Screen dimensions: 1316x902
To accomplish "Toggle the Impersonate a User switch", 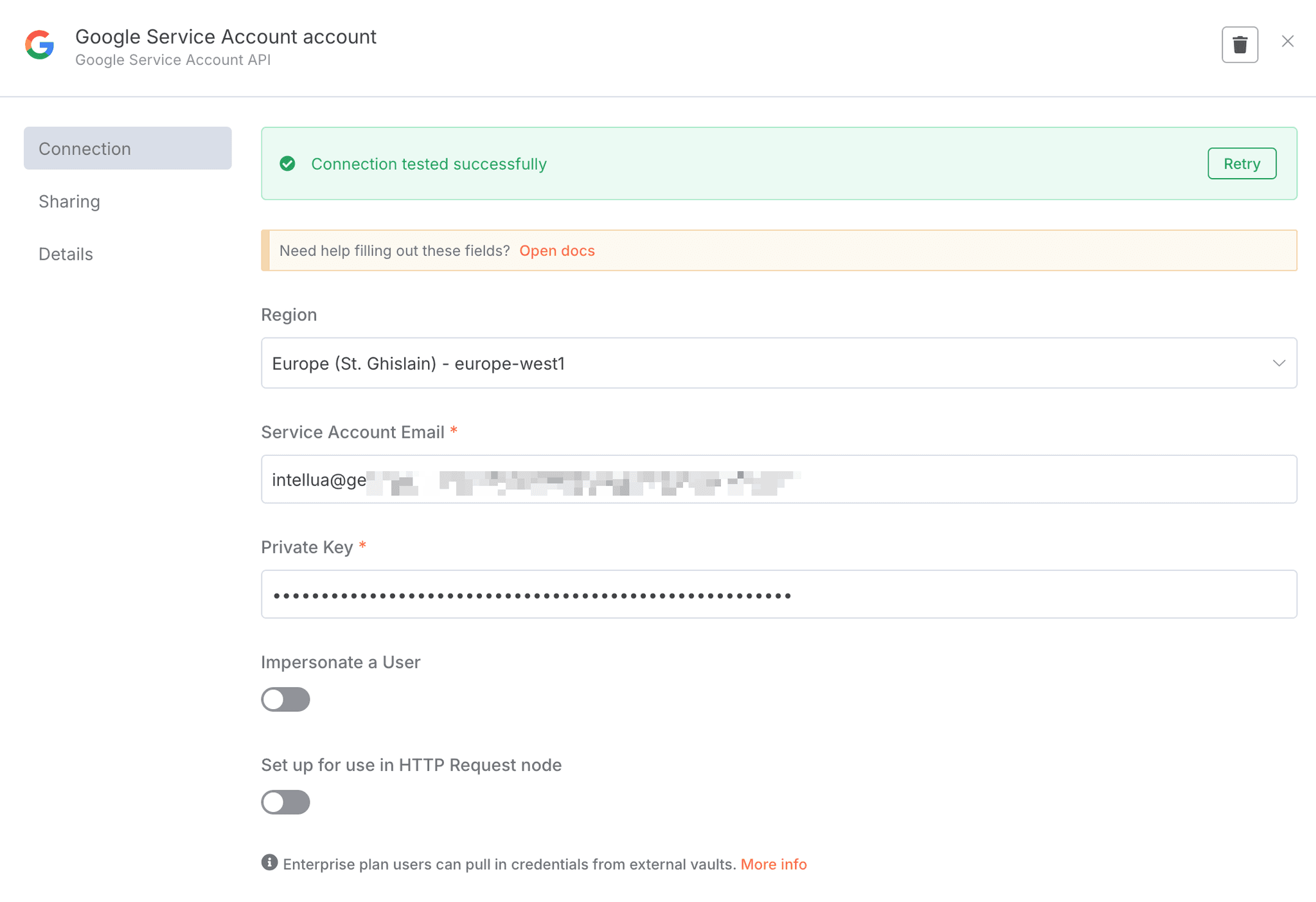I will click(x=285, y=699).
